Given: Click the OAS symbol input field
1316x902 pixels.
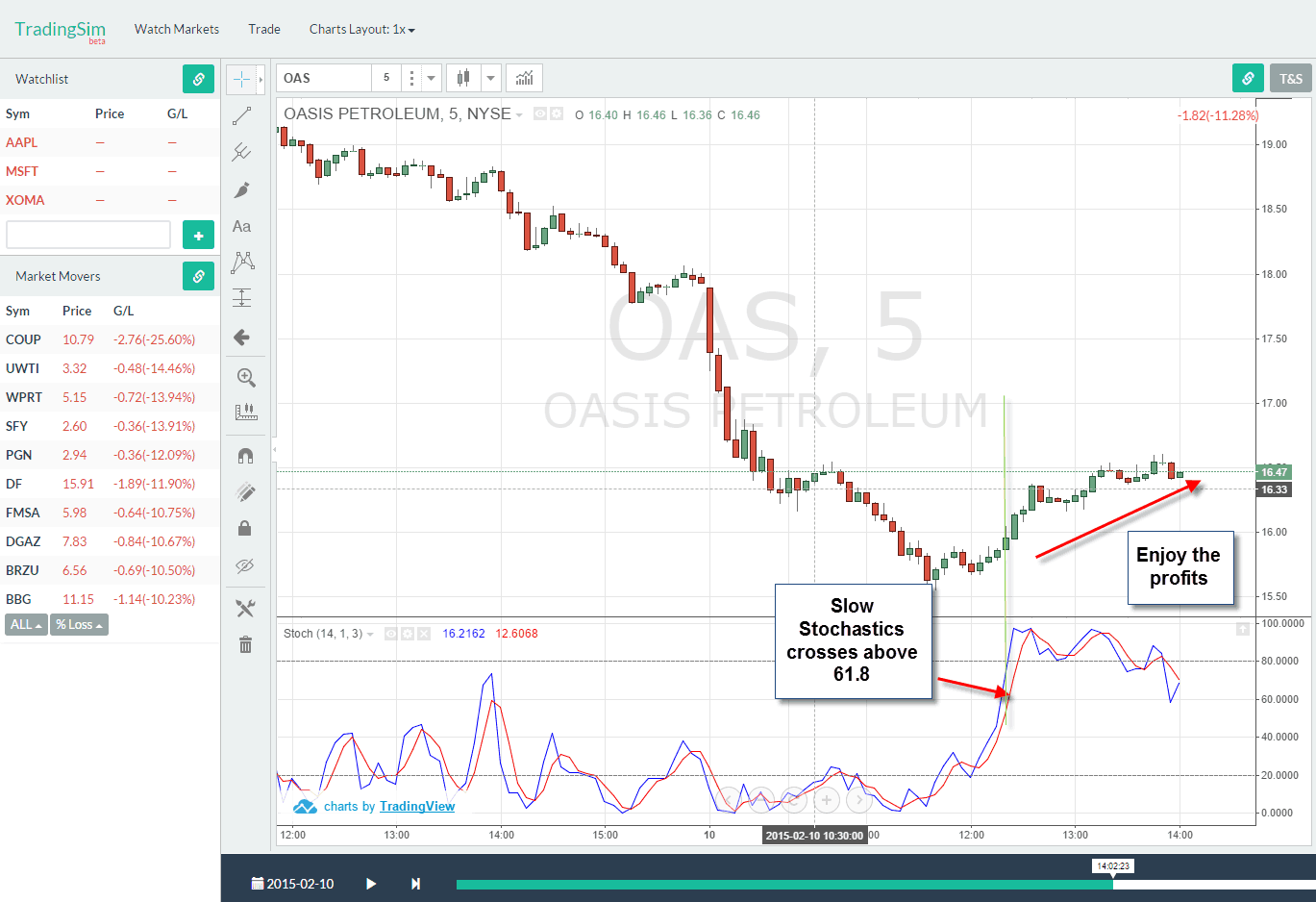Looking at the screenshot, I should click(322, 78).
